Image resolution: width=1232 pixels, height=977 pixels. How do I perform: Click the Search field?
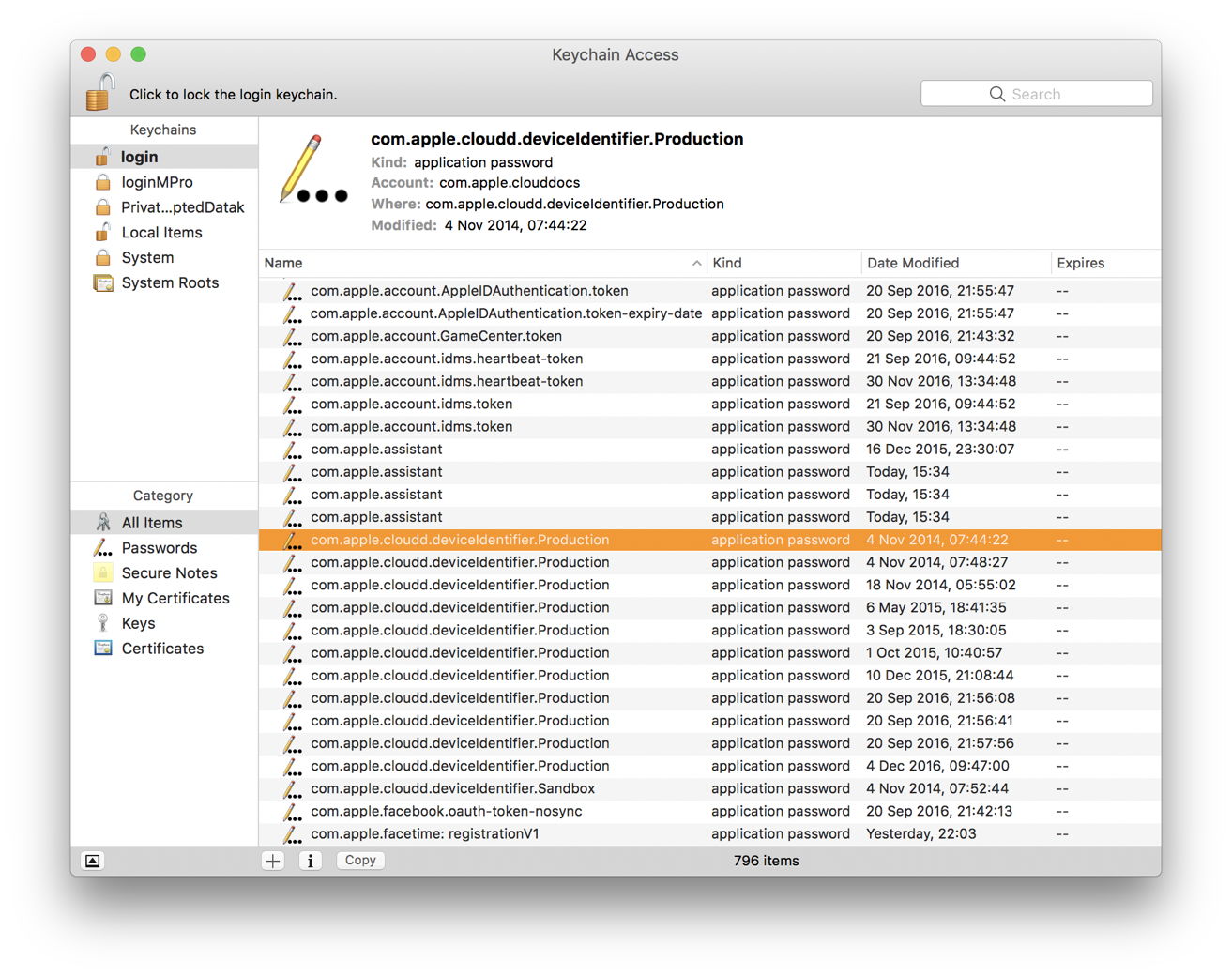1036,94
